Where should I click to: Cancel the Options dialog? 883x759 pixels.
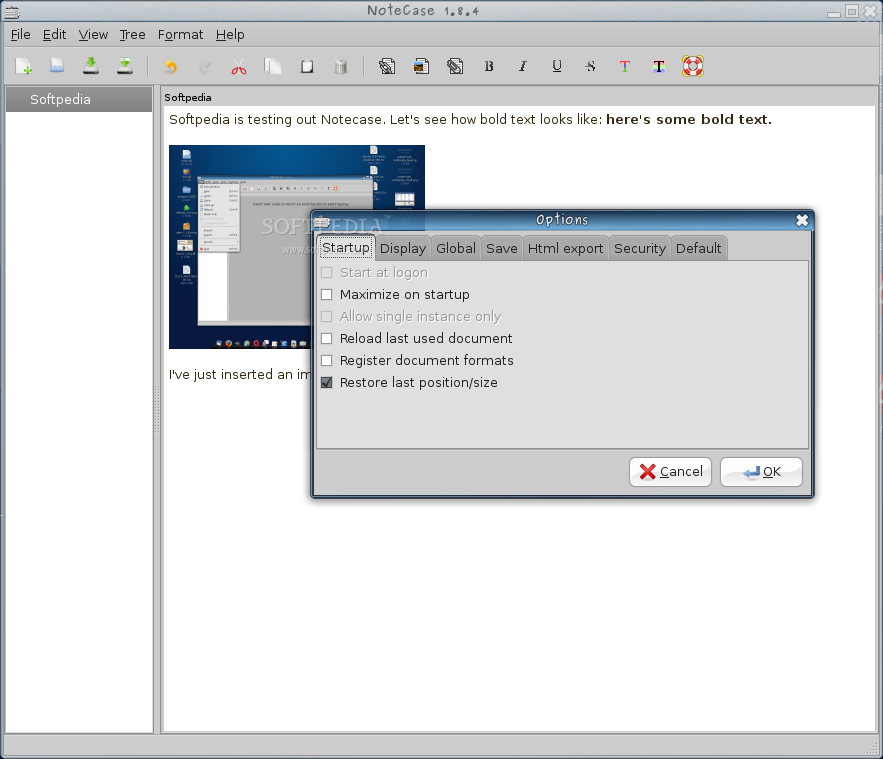(670, 472)
